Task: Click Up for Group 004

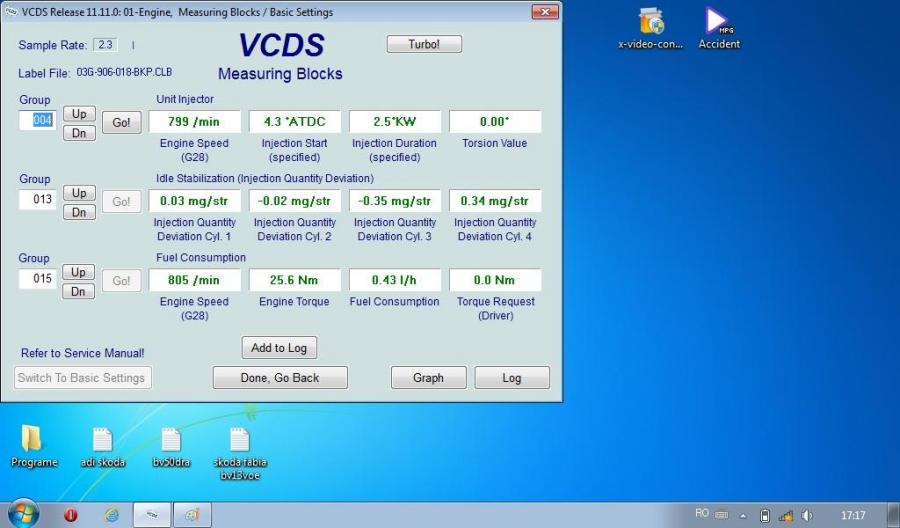Action: coord(79,114)
